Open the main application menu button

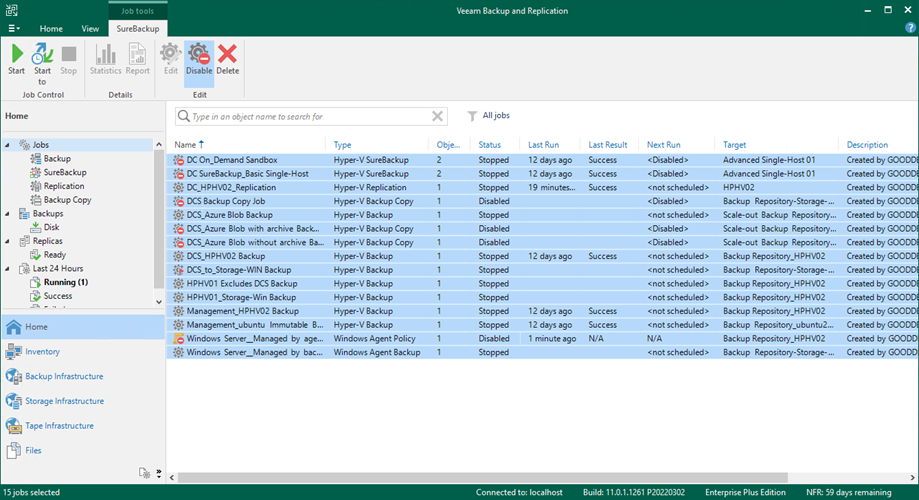pyautogui.click(x=13, y=28)
